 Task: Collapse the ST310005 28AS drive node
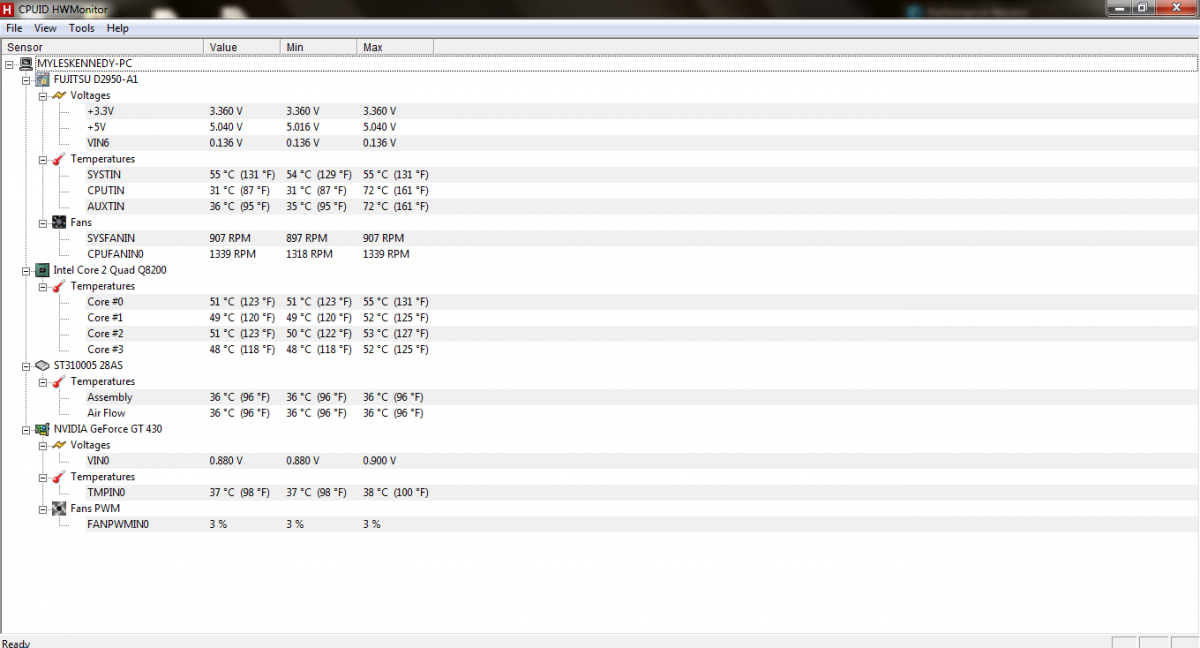click(x=26, y=365)
